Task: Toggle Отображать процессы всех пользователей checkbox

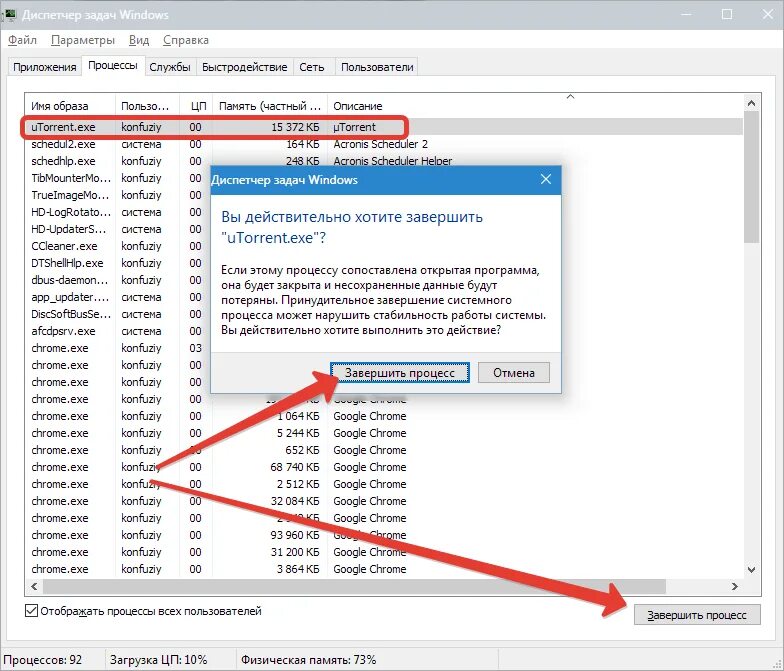Action: tap(31, 610)
